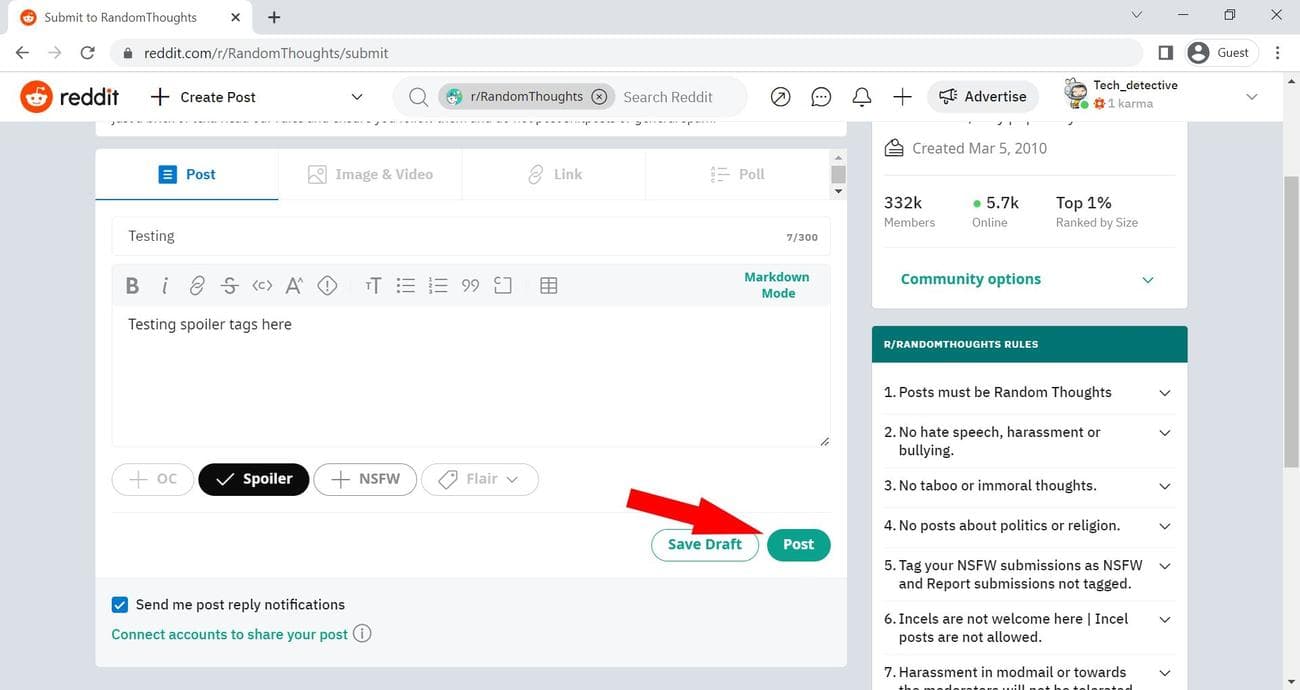Click the Save Draft button

pos(705,545)
